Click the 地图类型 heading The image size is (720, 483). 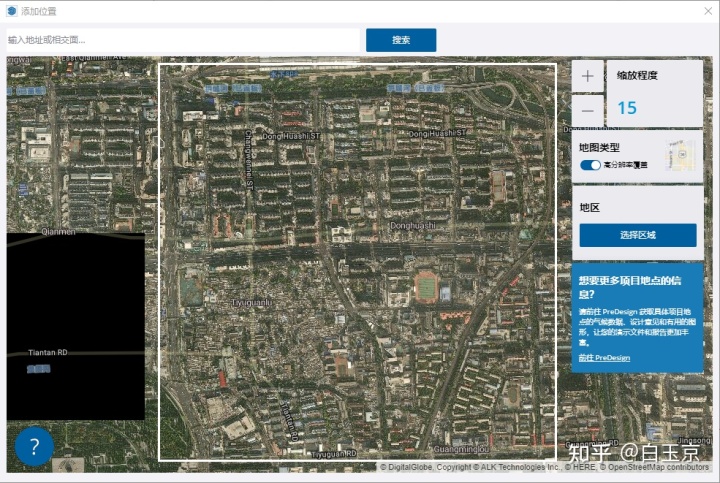(x=599, y=147)
